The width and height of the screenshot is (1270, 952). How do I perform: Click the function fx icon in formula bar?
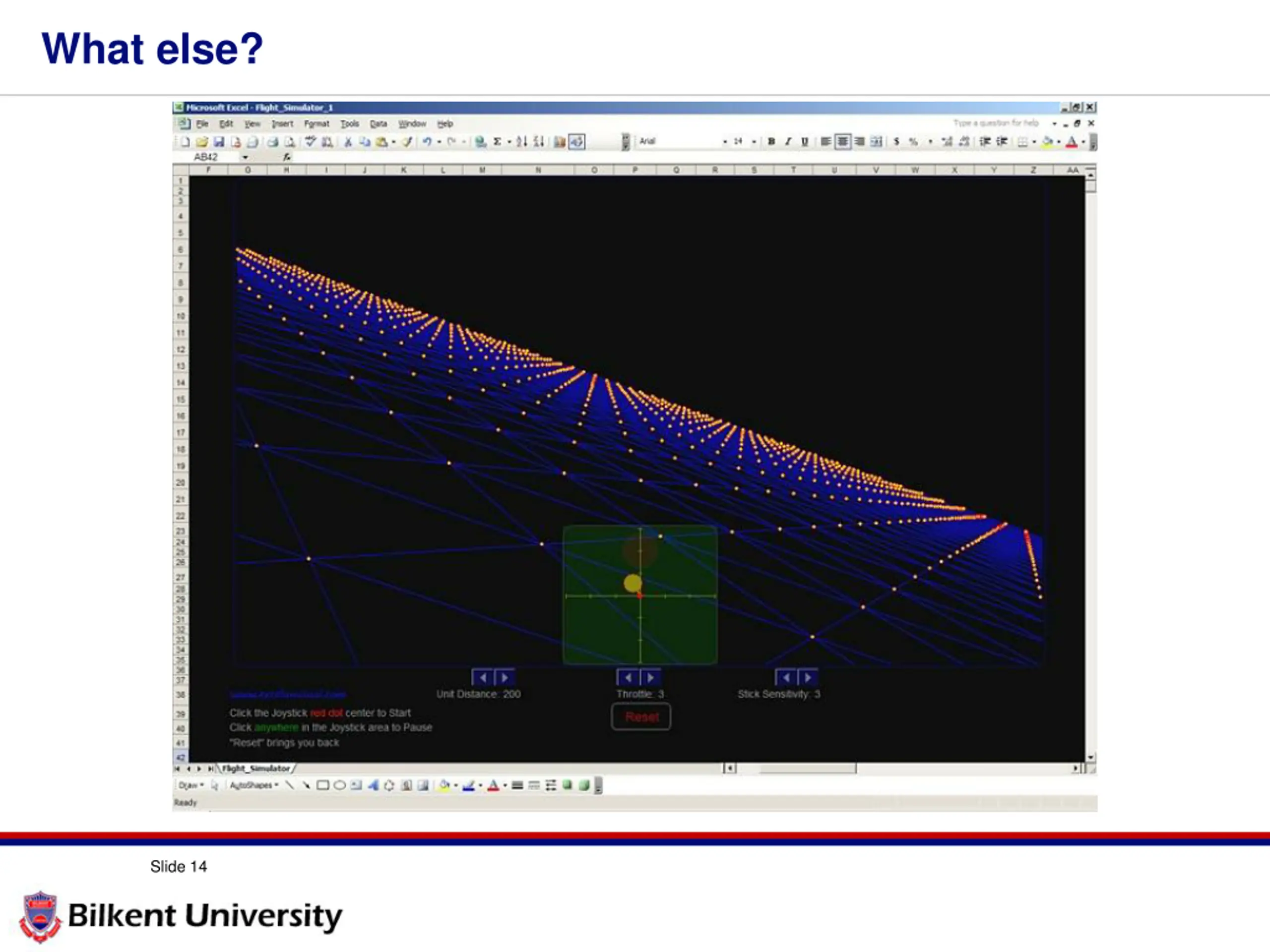[287, 157]
